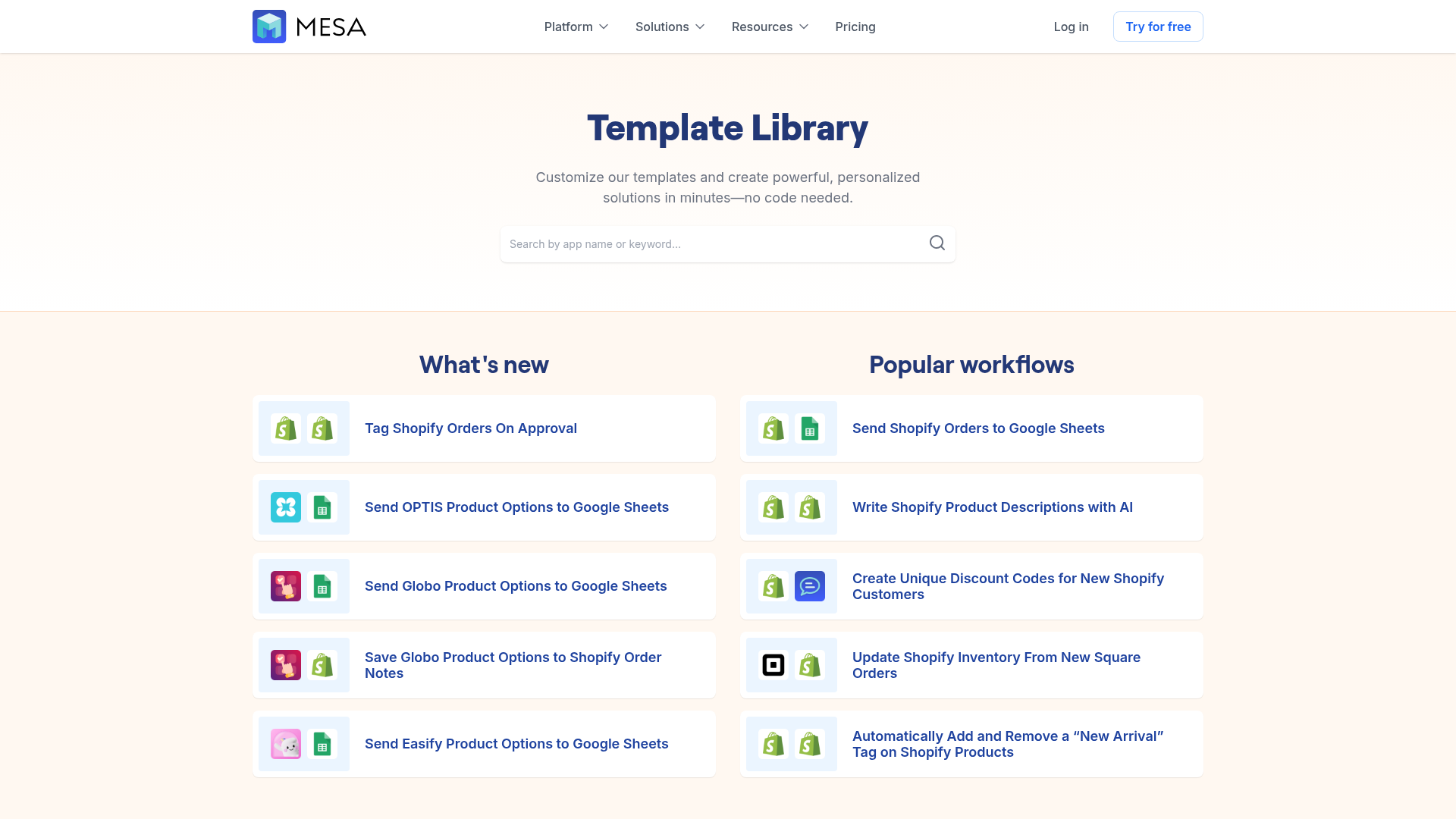Viewport: 1456px width, 819px height.
Task: Click second Shopify icon in Tag Shopify Orders row
Action: tap(322, 428)
